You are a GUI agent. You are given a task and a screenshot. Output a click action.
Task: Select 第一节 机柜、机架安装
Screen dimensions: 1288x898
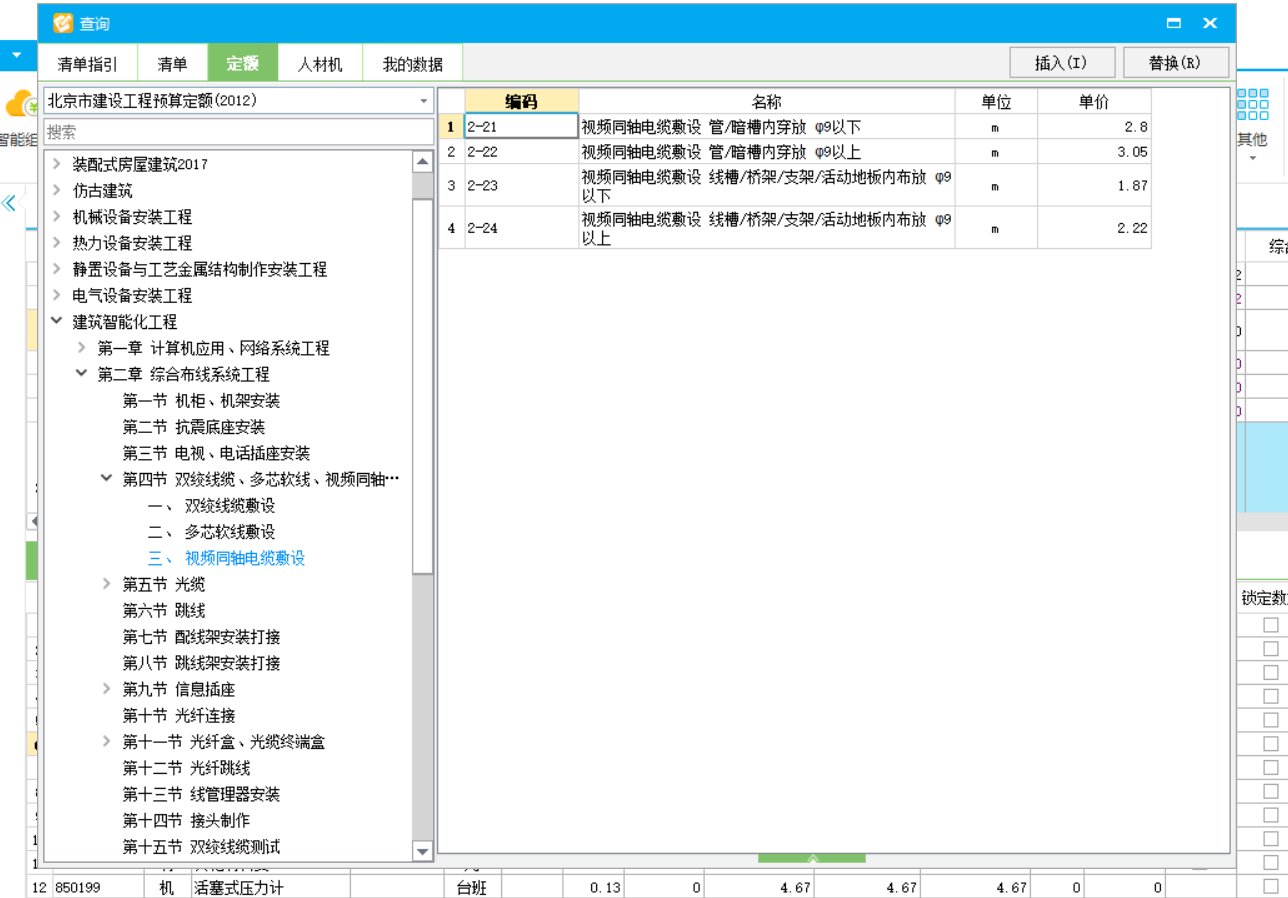click(x=201, y=401)
